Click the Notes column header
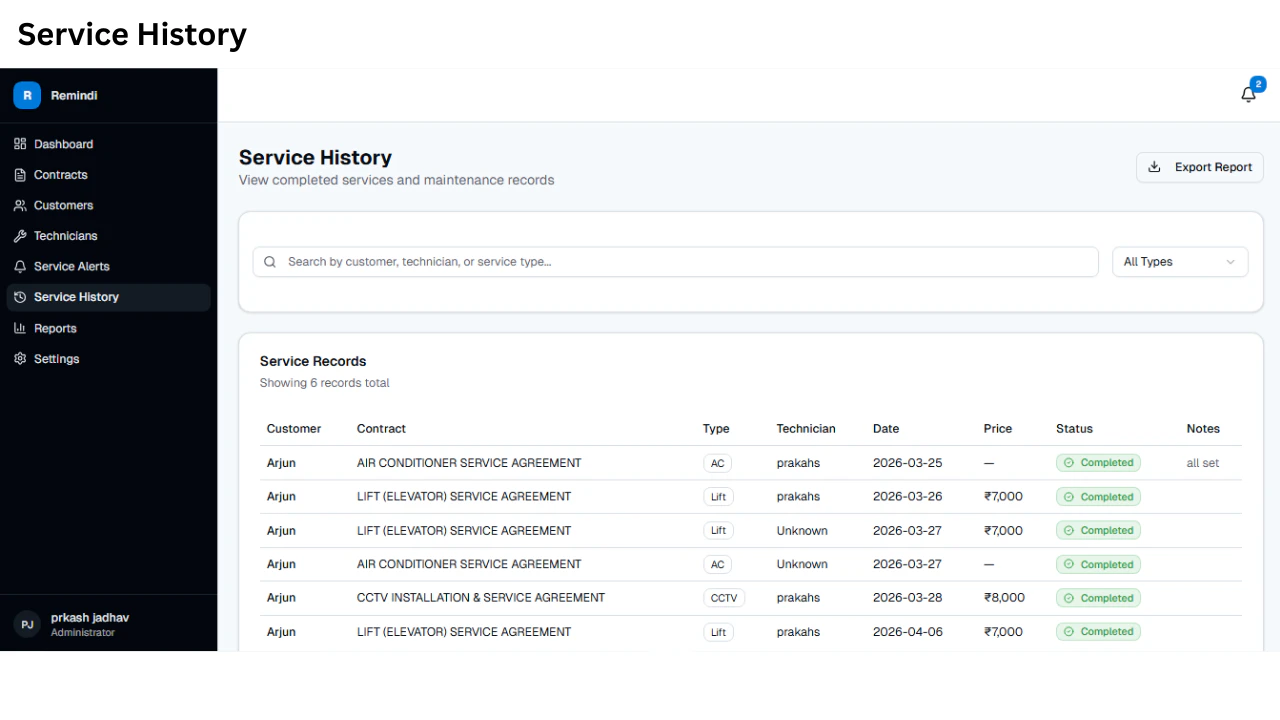The width and height of the screenshot is (1280, 720). point(1203,429)
